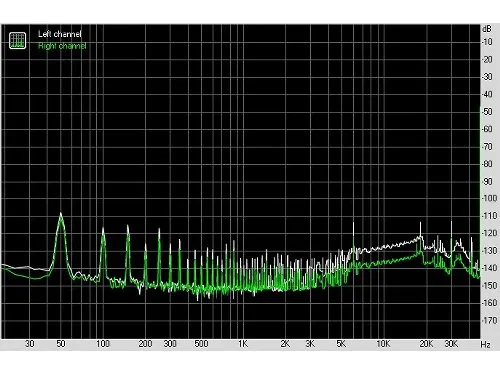The width and height of the screenshot is (500, 375).
Task: Click the 100 Hz harmonic peak on the graph
Action: coord(103,247)
